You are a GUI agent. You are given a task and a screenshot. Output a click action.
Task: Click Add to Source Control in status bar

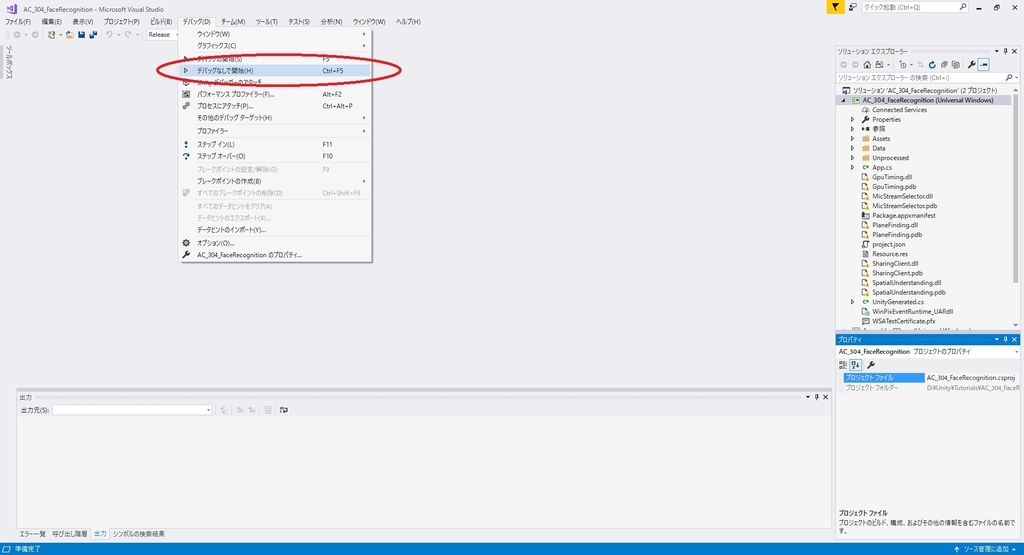(984, 549)
